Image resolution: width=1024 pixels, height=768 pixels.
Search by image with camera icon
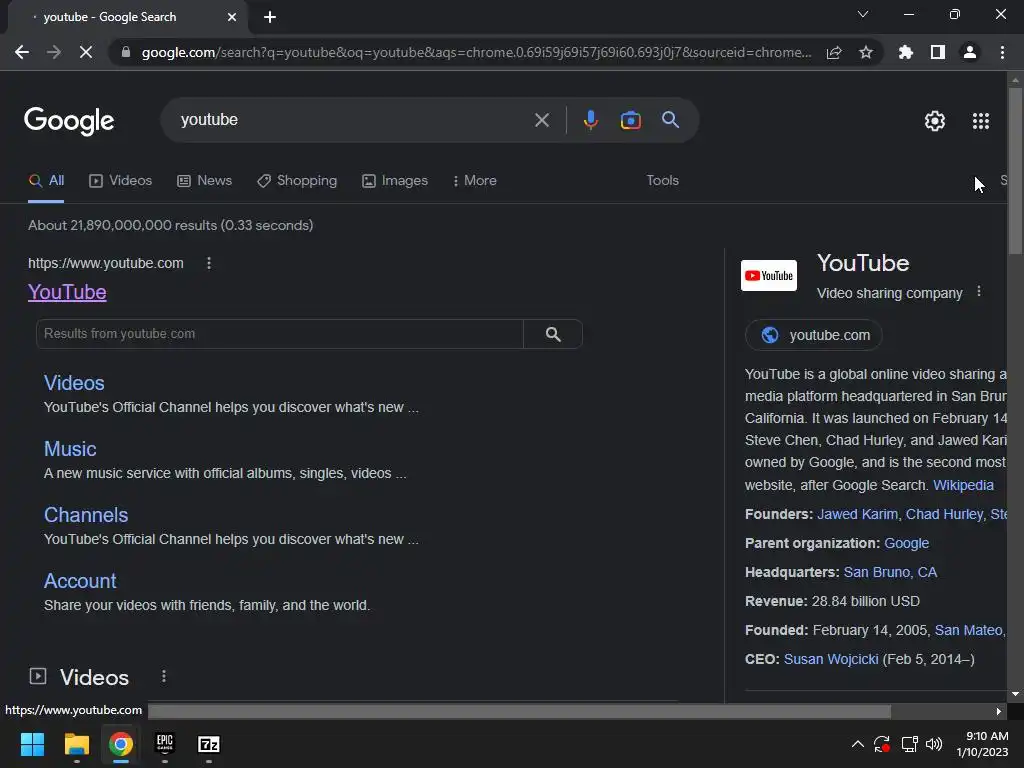[630, 120]
